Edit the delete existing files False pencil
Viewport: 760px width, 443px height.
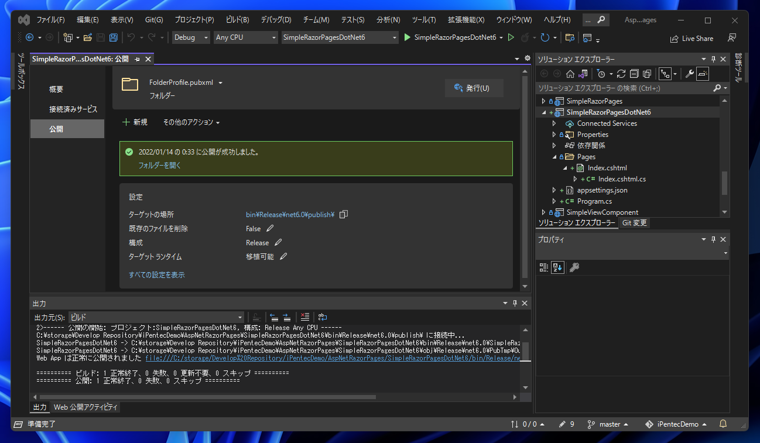pyautogui.click(x=270, y=228)
